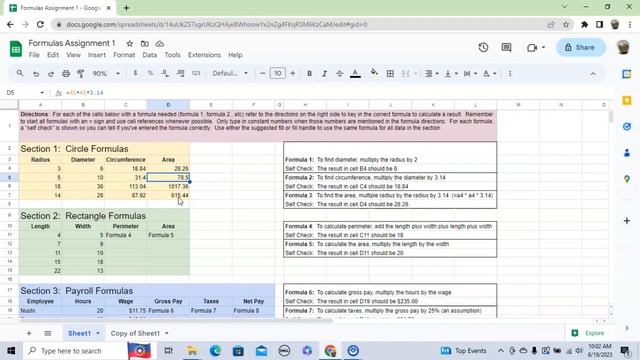Open vertical align dropdown
640x360 pixels.
tap(451, 73)
